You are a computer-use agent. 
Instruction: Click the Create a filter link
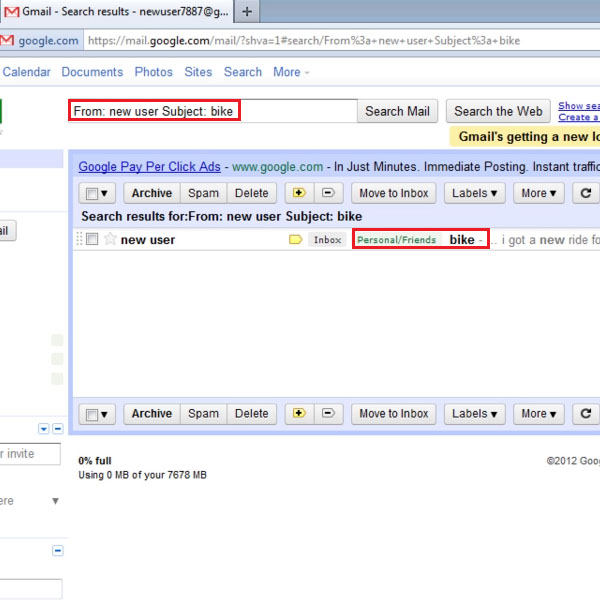(x=579, y=117)
